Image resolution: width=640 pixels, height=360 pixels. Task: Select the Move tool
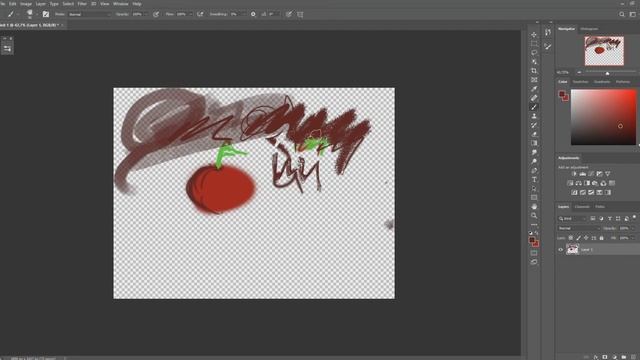534,35
